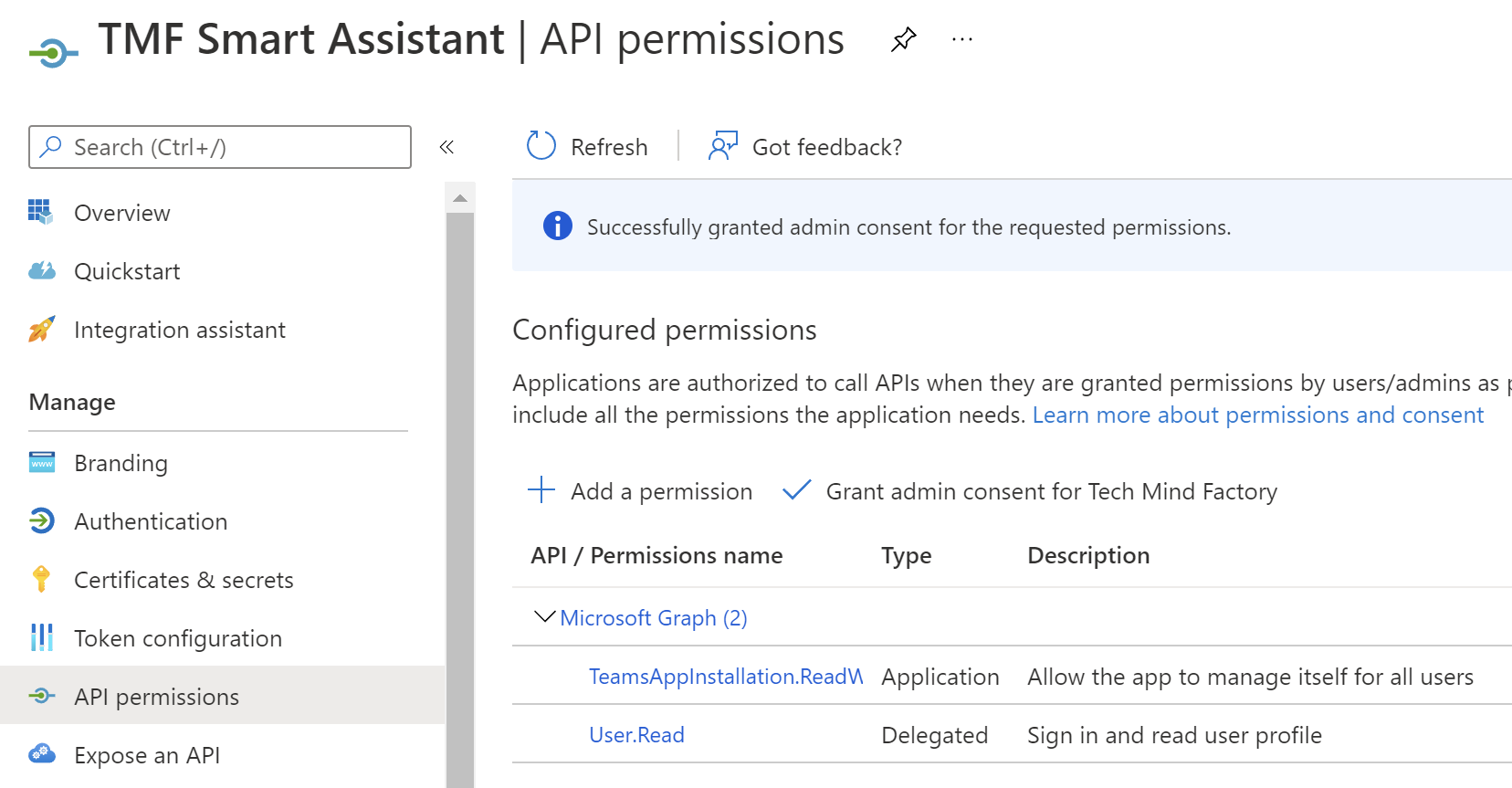1512x788 pixels.
Task: Open Learn more about permissions and consent link
Action: point(1257,415)
